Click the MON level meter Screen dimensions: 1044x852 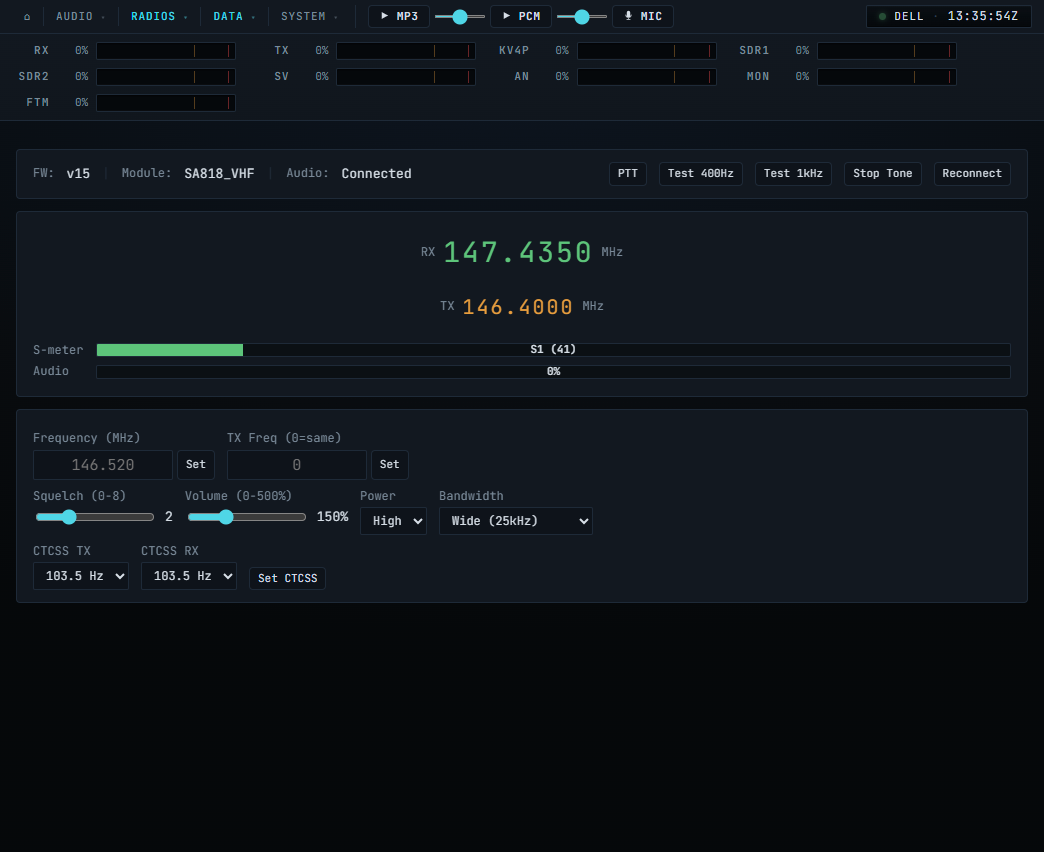click(887, 77)
